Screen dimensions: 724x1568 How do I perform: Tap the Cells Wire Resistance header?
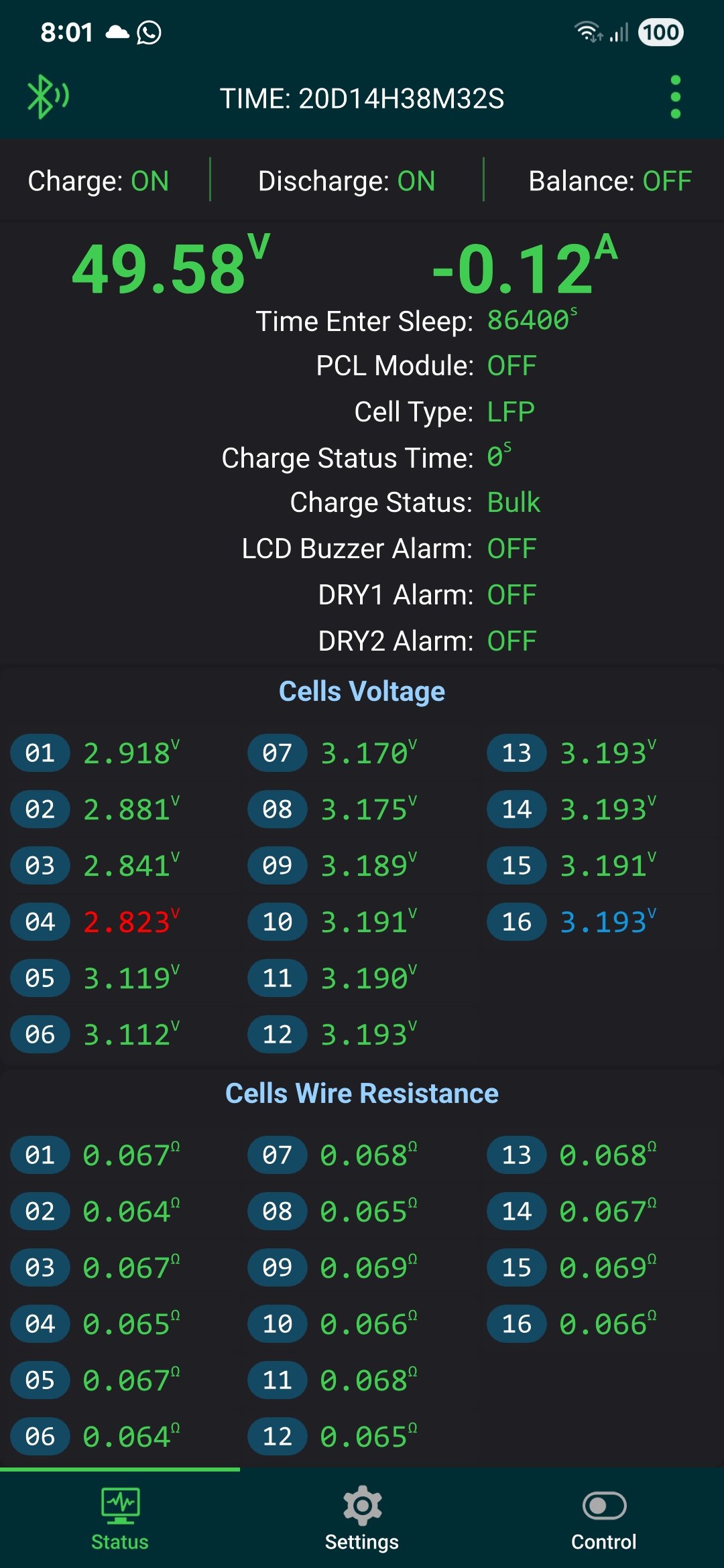coord(362,1094)
